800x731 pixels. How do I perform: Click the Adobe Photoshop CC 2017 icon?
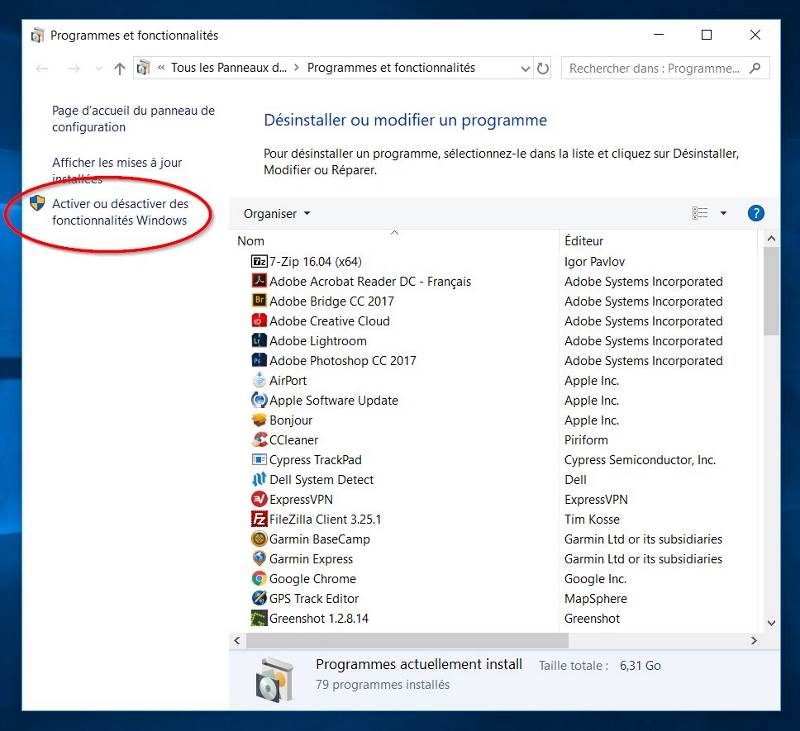click(259, 361)
